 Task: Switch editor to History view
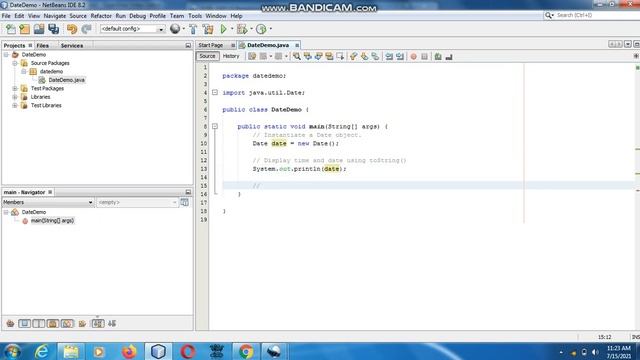[231, 56]
